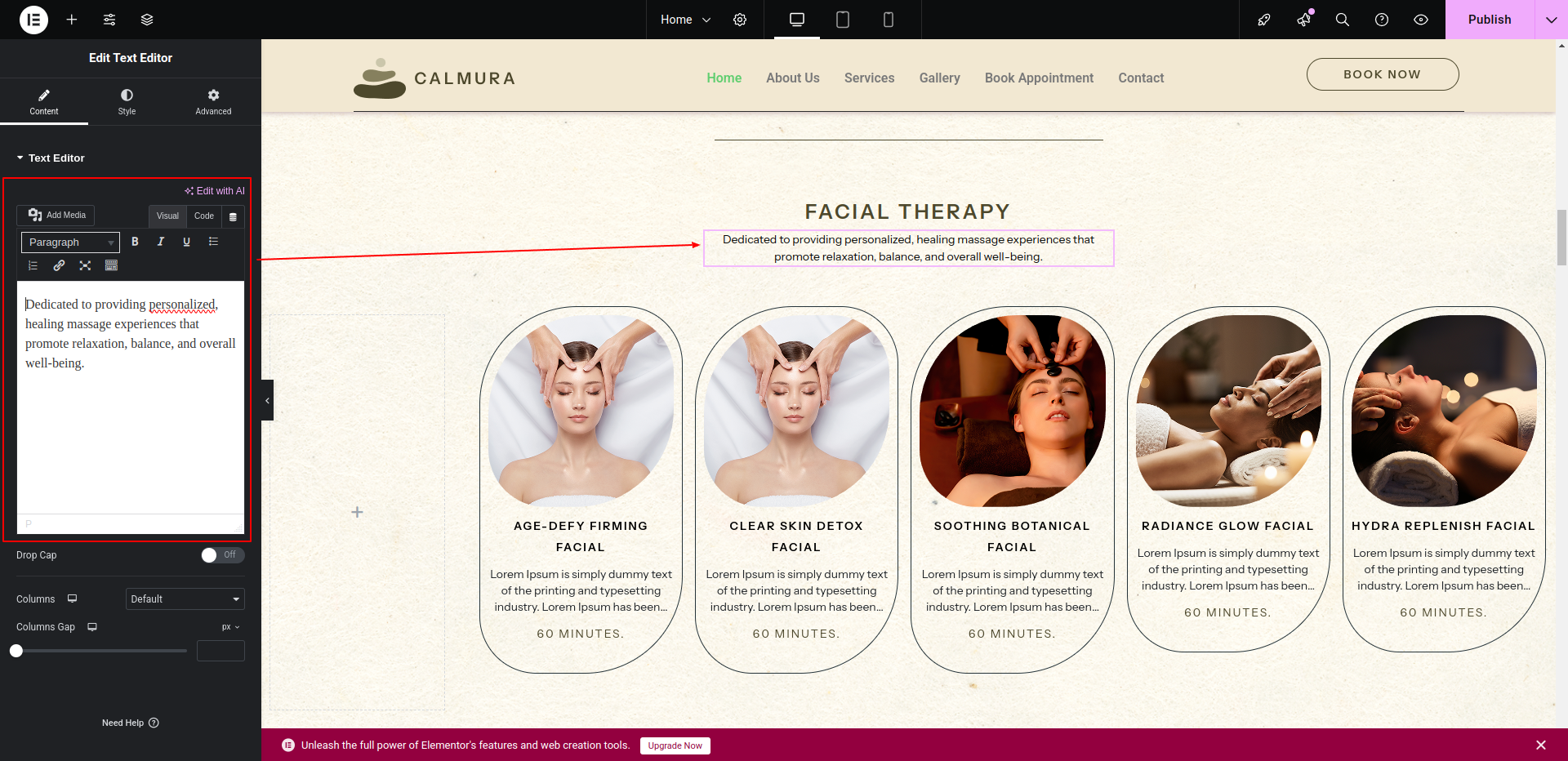Screen dimensions: 1568x761
Task: Click the Columns Gap slider handle
Action: (16, 651)
